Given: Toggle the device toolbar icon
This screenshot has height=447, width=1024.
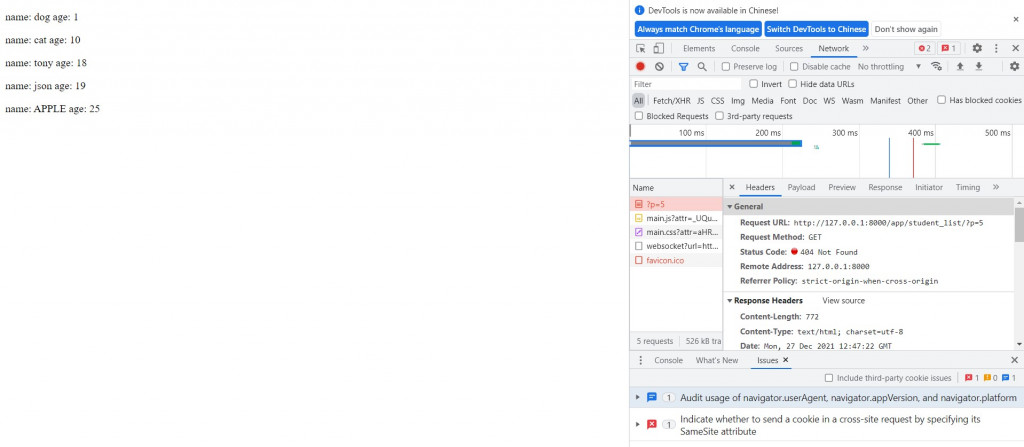Looking at the screenshot, I should [658, 48].
